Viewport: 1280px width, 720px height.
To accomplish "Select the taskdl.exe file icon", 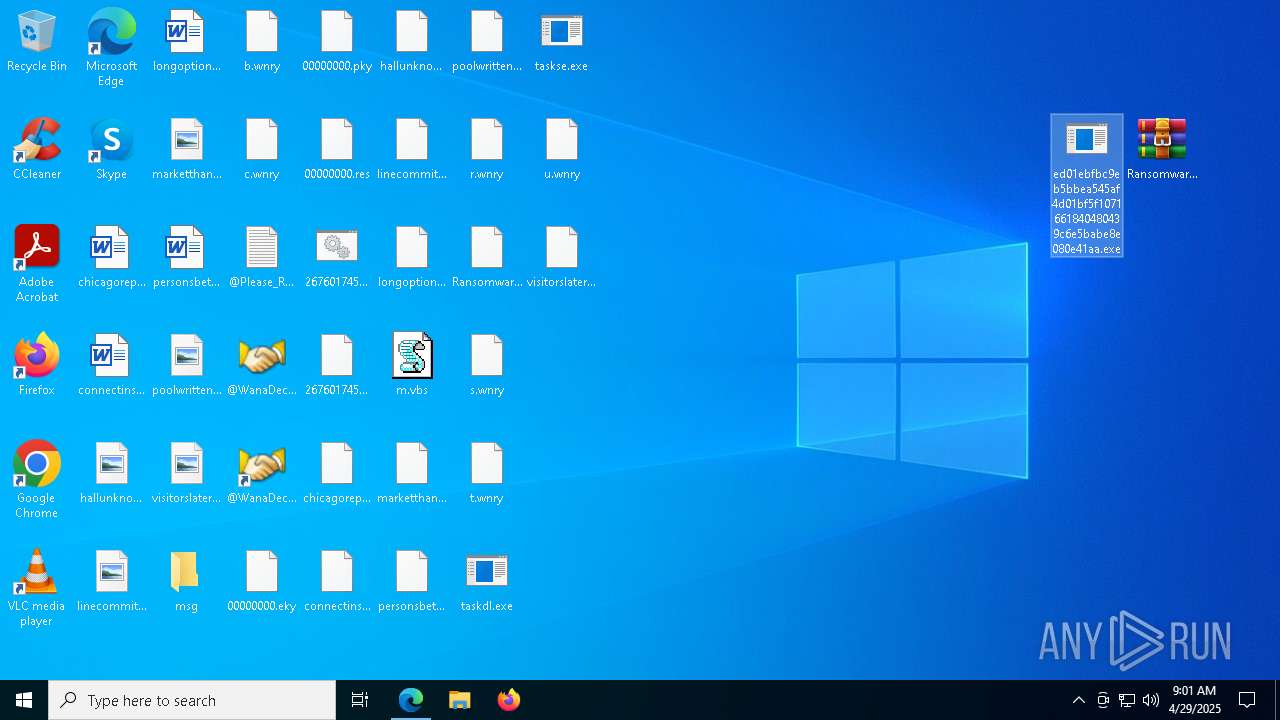I will 487,582.
